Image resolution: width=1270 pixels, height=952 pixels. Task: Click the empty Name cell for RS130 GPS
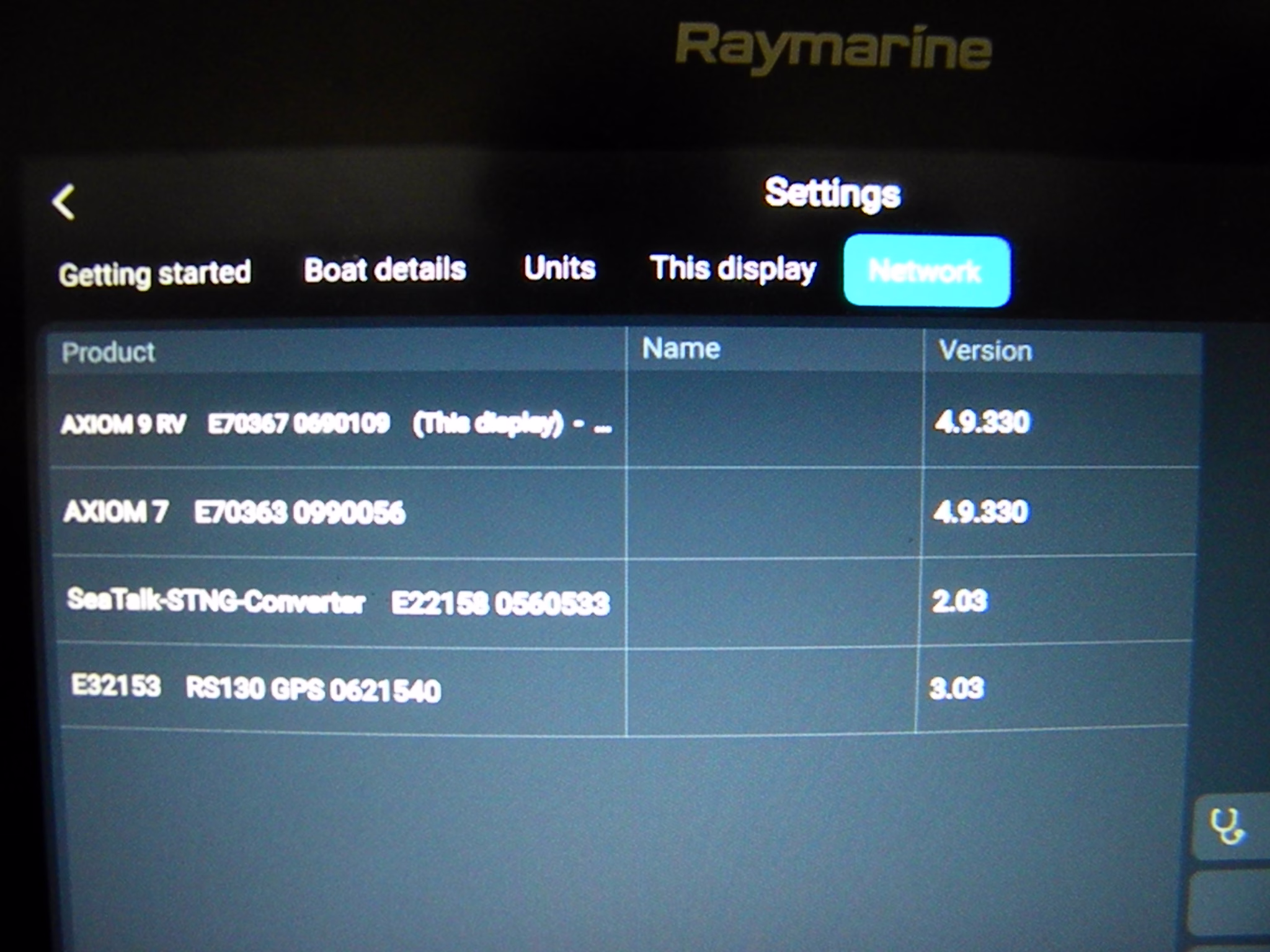coord(771,690)
